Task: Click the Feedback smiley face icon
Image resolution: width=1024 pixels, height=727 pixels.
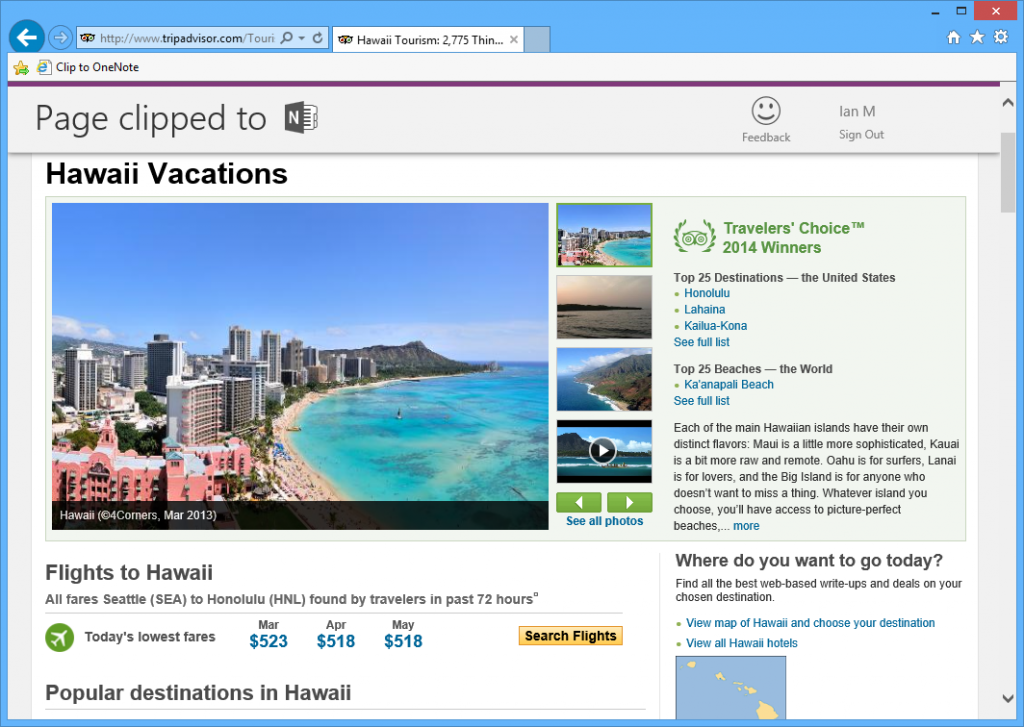Action: pyautogui.click(x=766, y=111)
